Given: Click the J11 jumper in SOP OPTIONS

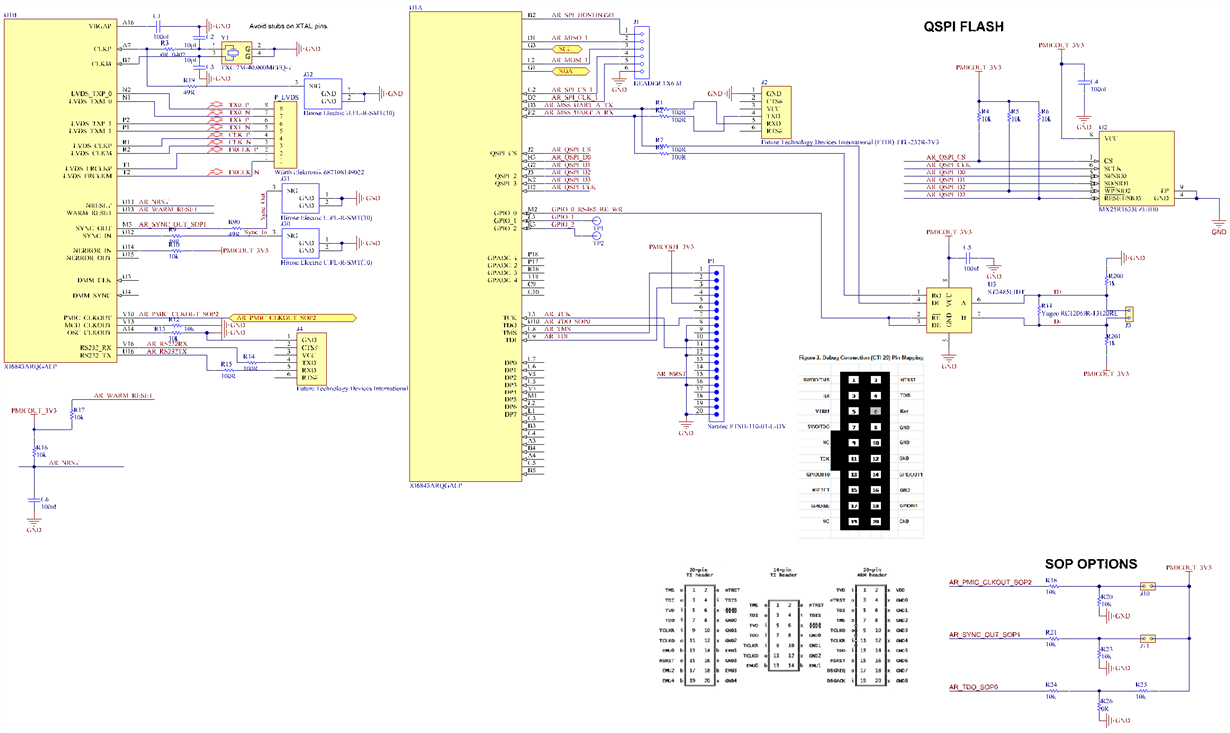Looking at the screenshot, I should pos(1146,639).
